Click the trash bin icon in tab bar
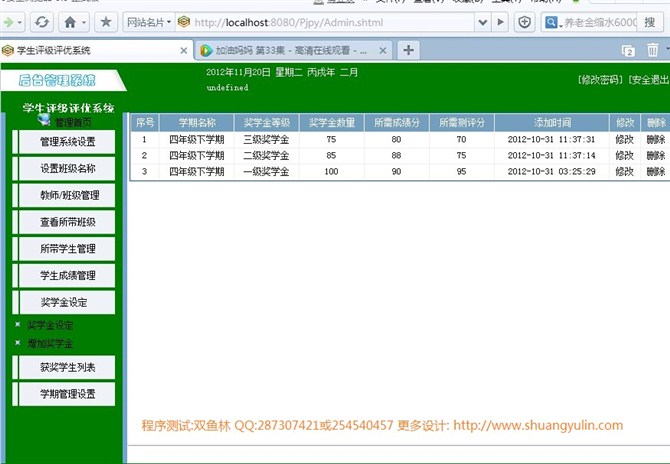670x464 pixels. click(652, 50)
